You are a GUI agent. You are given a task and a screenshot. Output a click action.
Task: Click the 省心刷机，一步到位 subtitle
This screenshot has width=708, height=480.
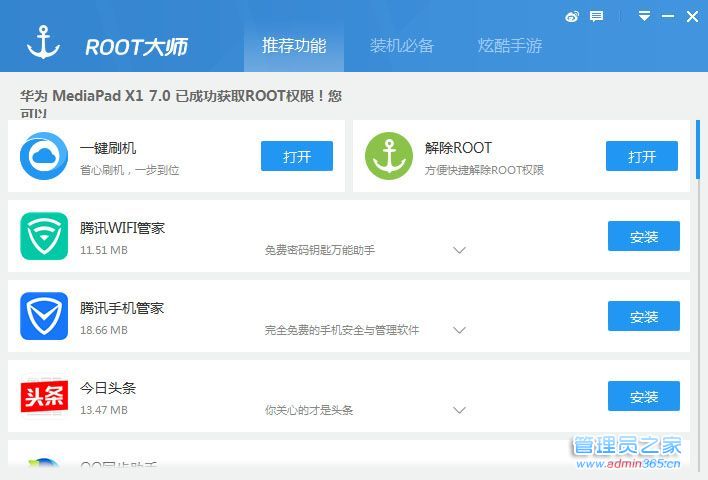click(129, 170)
